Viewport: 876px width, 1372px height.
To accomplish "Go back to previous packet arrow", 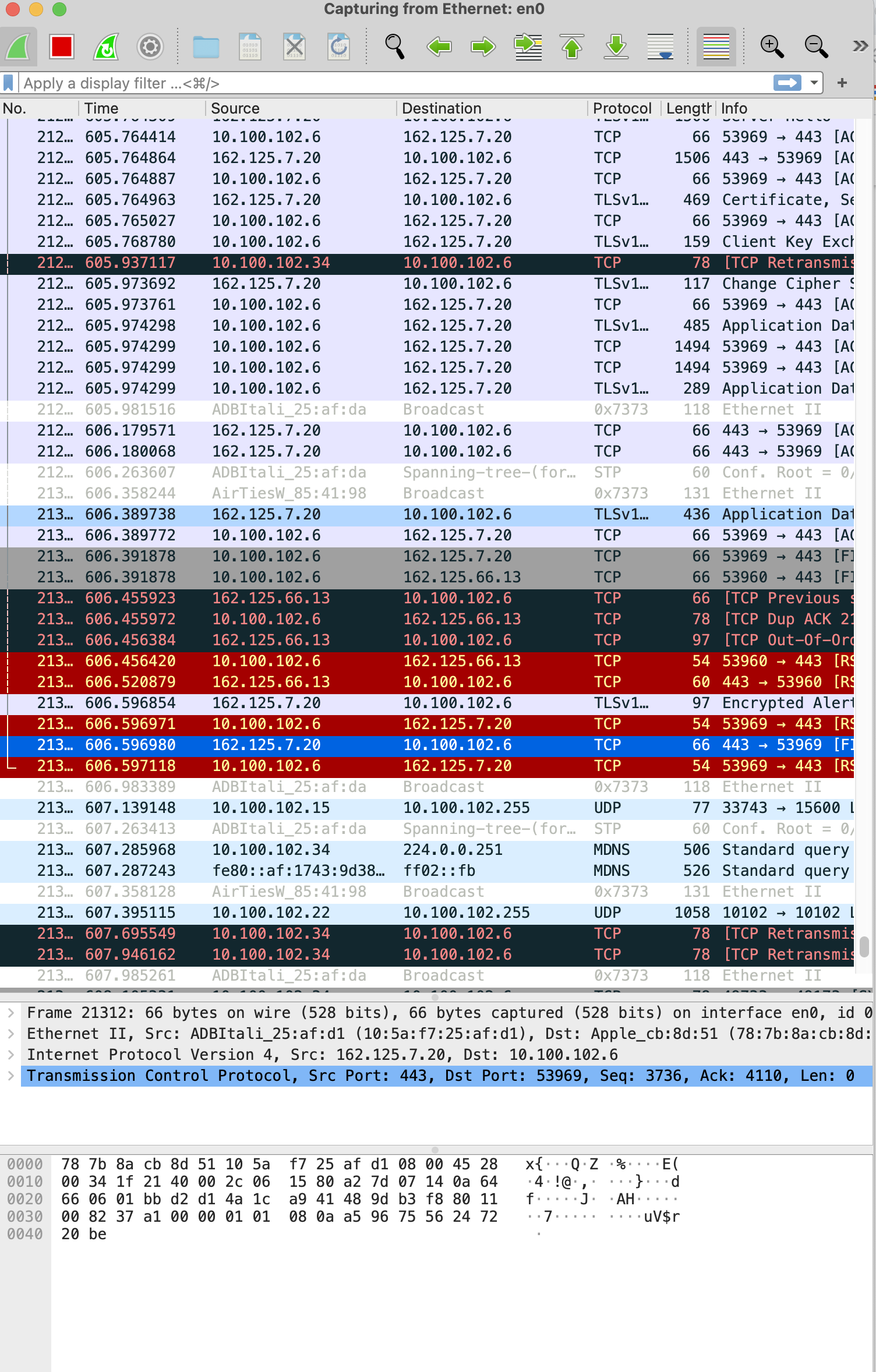I will coord(439,47).
